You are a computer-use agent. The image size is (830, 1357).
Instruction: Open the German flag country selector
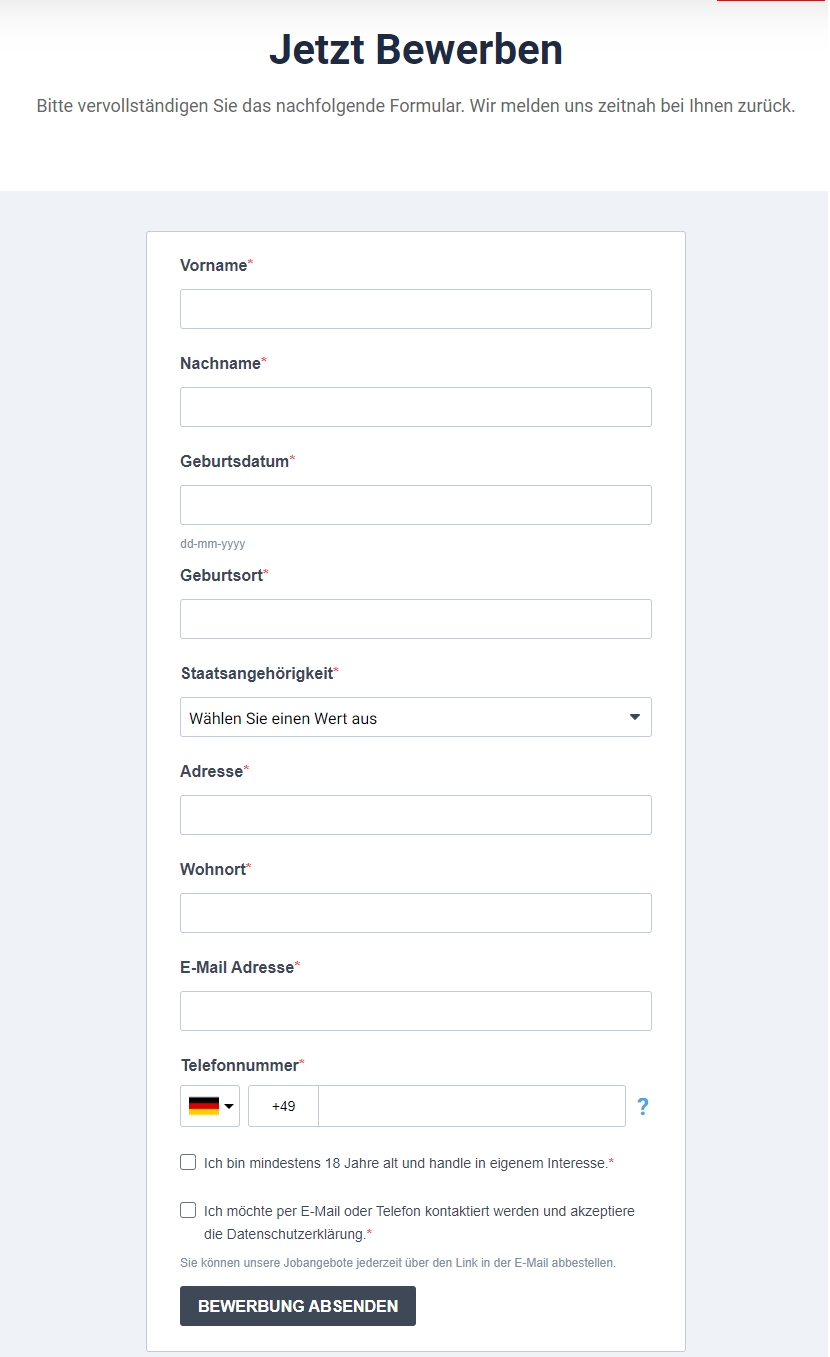[210, 1106]
